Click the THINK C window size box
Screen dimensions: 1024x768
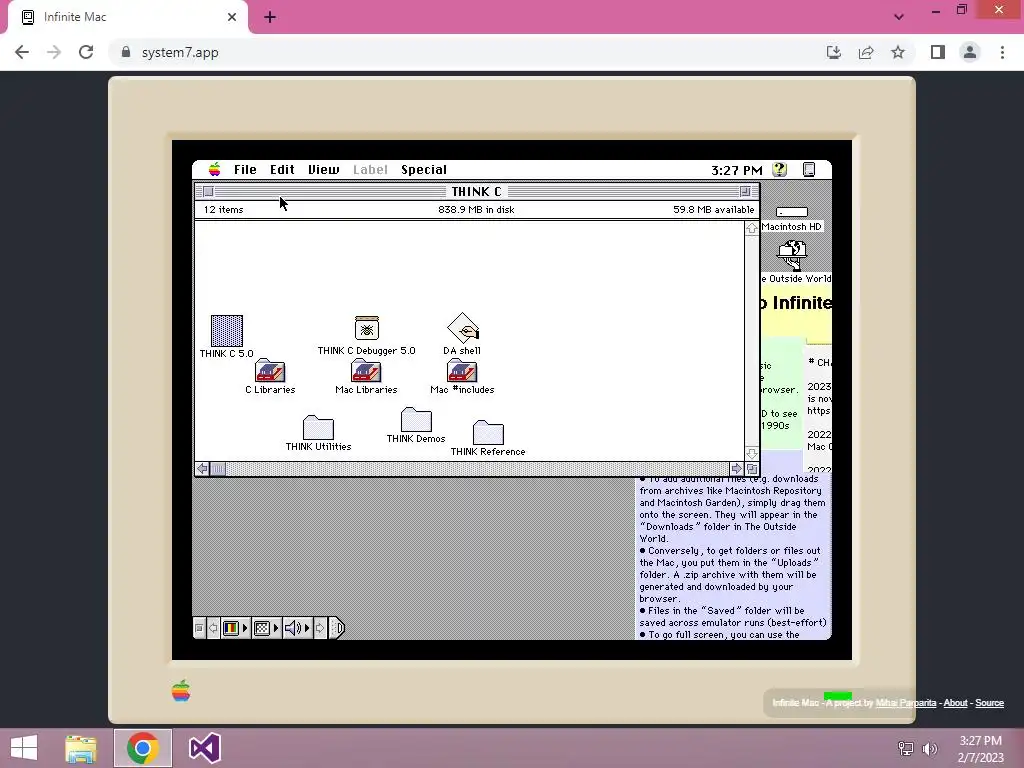click(x=752, y=469)
